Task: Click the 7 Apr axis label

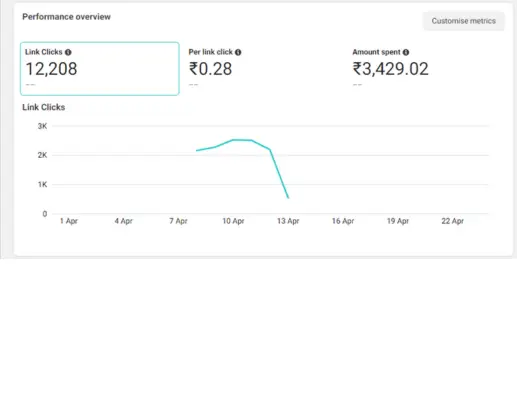Action: (x=178, y=221)
